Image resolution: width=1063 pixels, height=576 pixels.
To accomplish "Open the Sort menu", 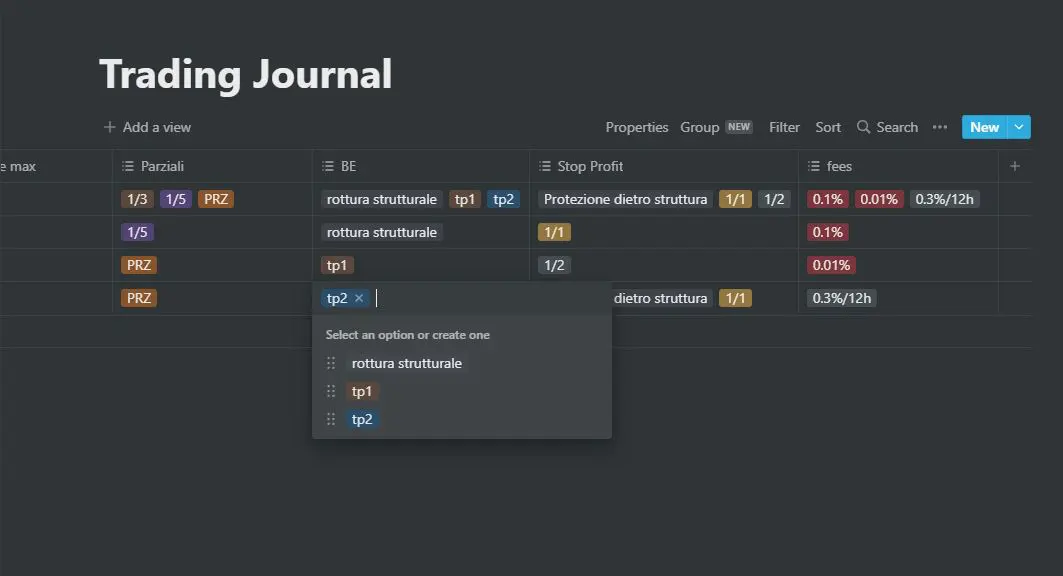I will point(828,127).
